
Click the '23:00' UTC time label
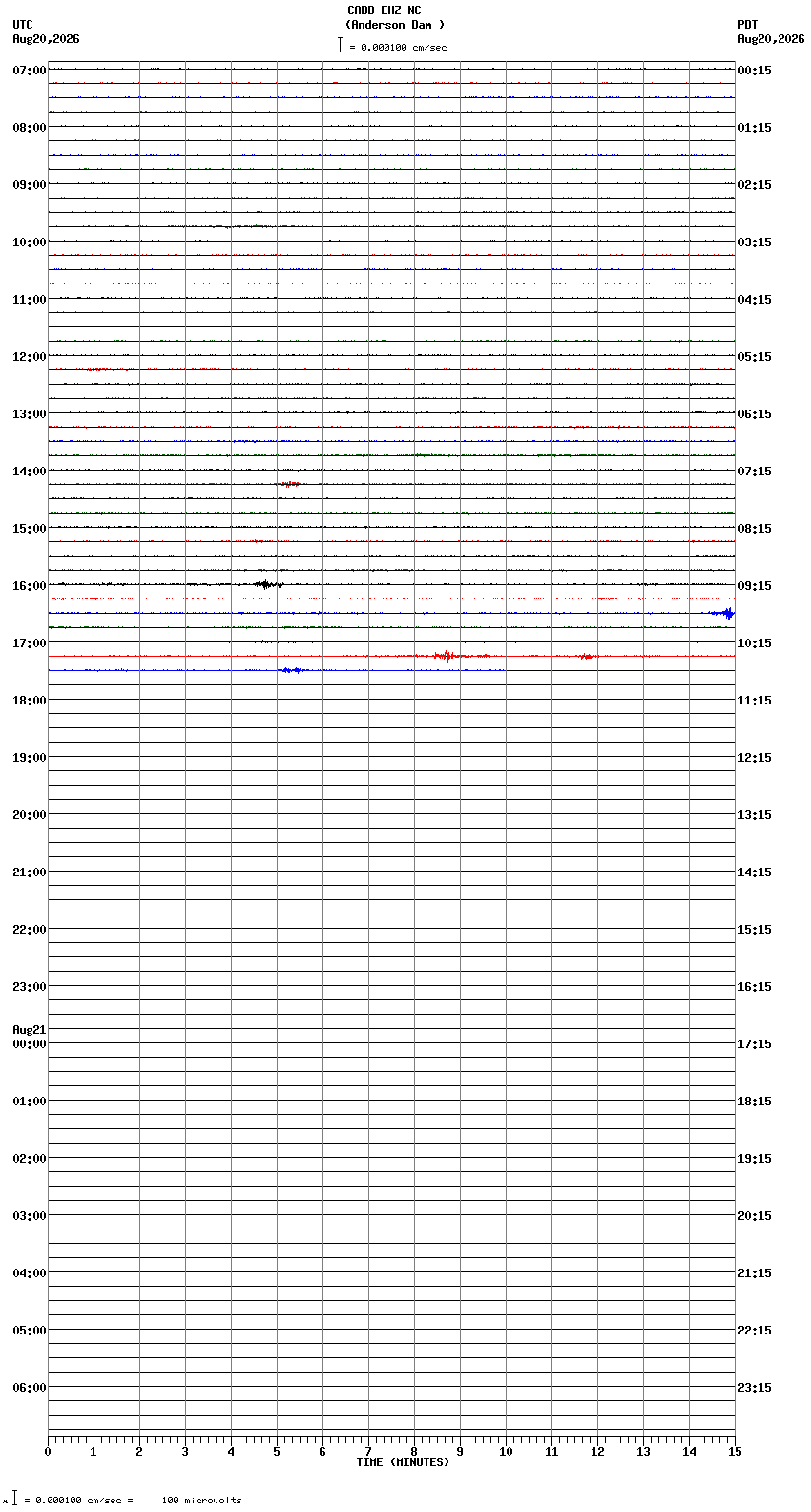[30, 987]
